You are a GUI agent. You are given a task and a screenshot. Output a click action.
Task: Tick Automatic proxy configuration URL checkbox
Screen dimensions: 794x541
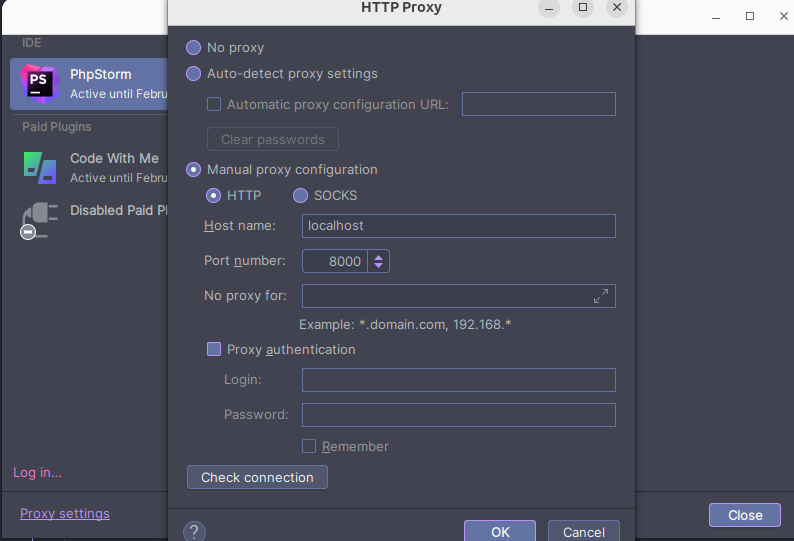tap(214, 104)
